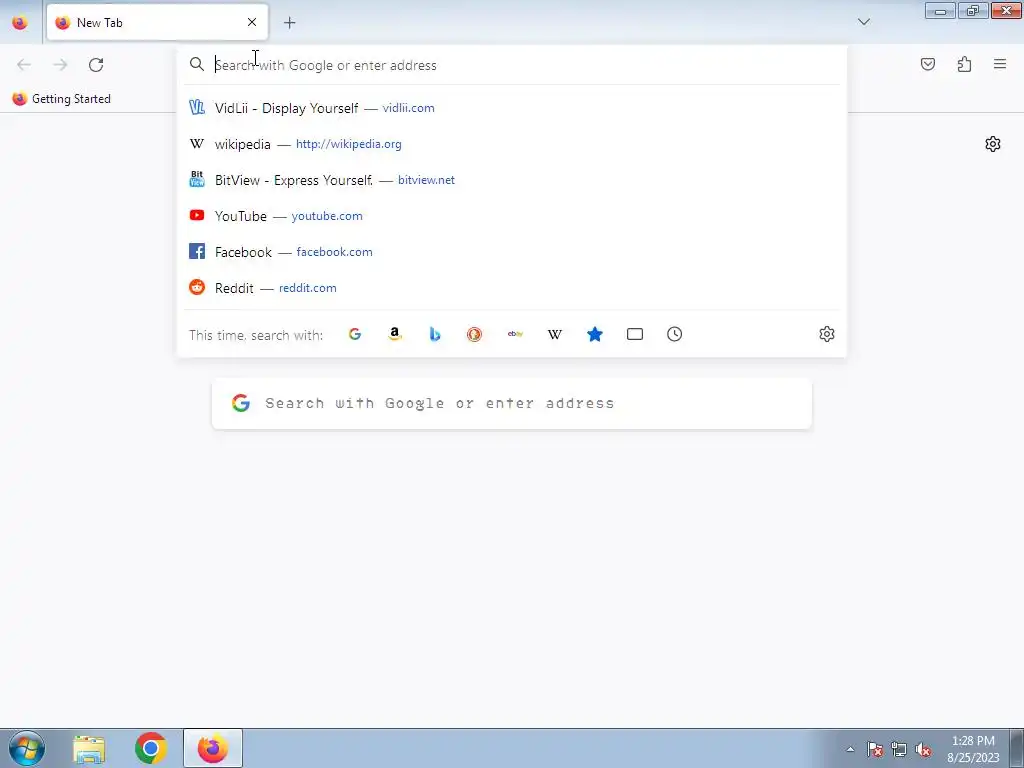Save to Pocket button
Viewport: 1024px width, 768px height.
click(x=928, y=64)
